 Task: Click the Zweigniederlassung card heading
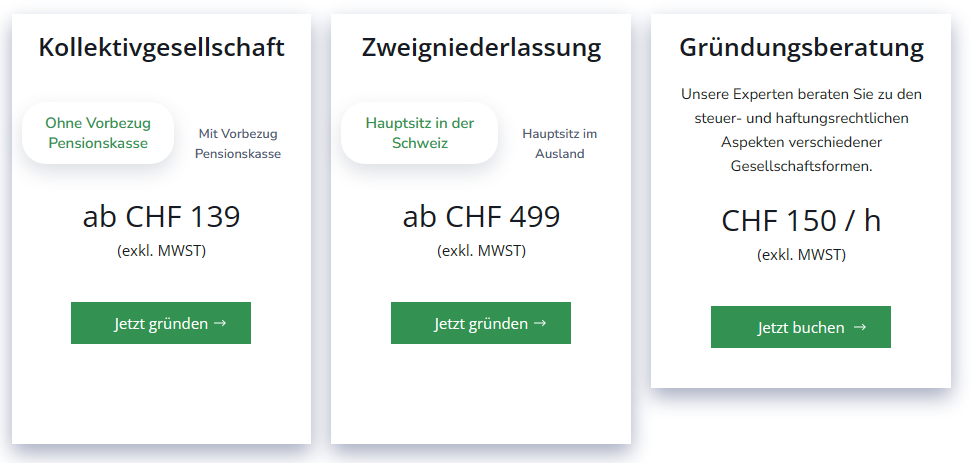[481, 47]
